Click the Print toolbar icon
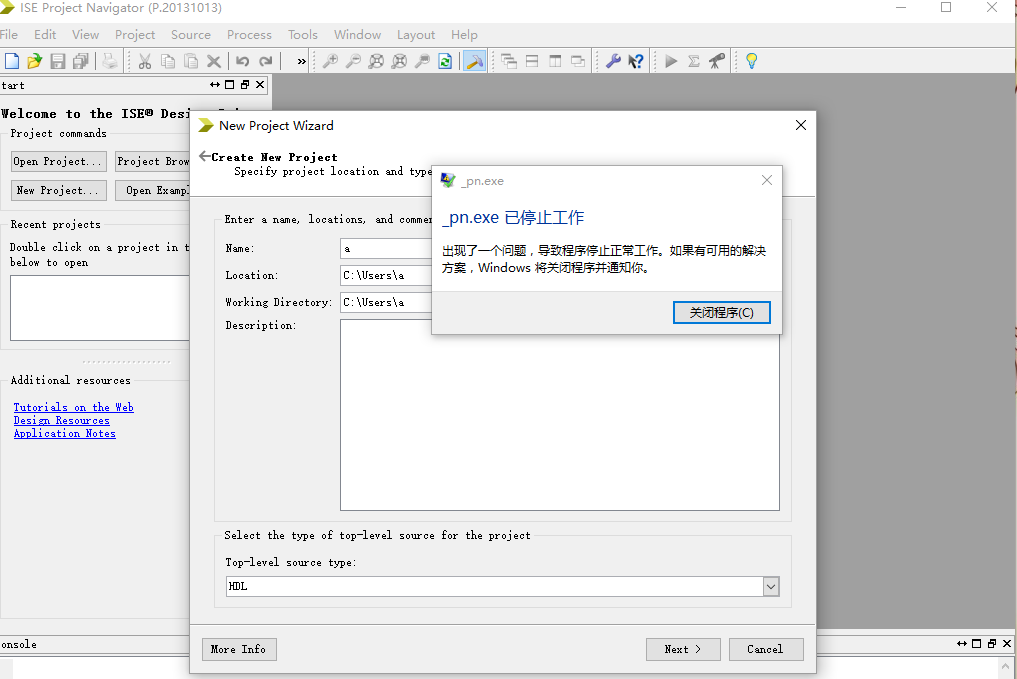 [x=110, y=61]
